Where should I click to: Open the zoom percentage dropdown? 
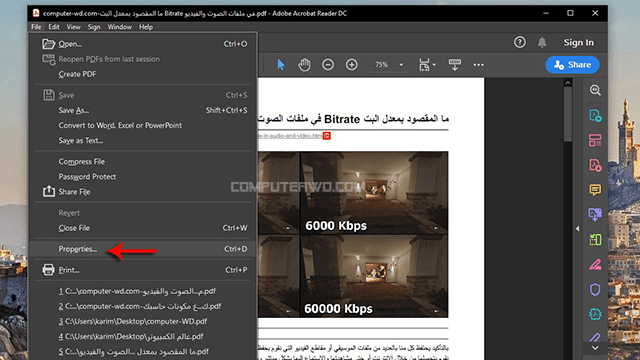pos(401,64)
